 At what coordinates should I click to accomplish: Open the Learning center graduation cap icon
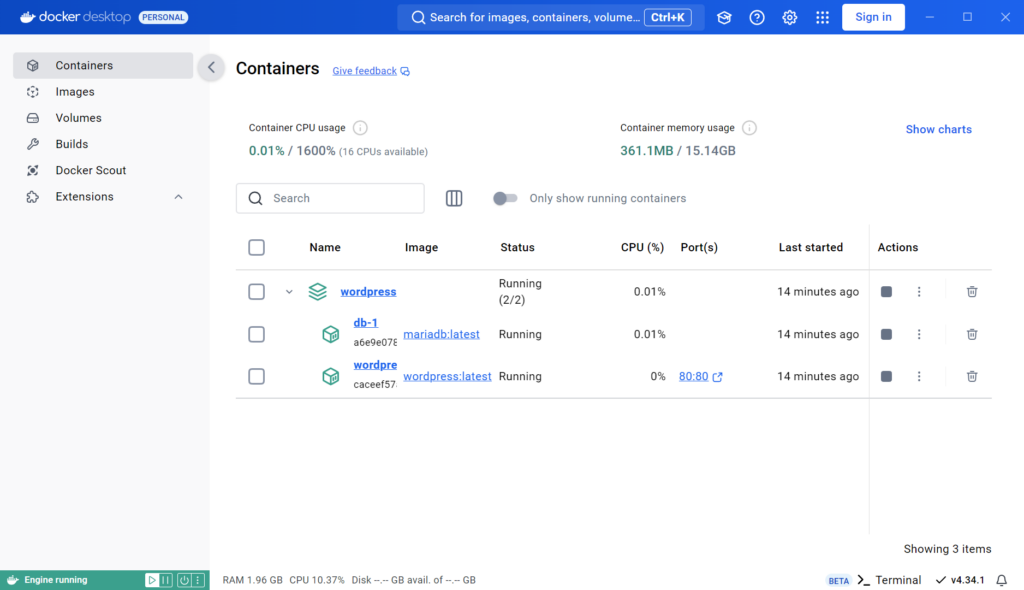[724, 17]
